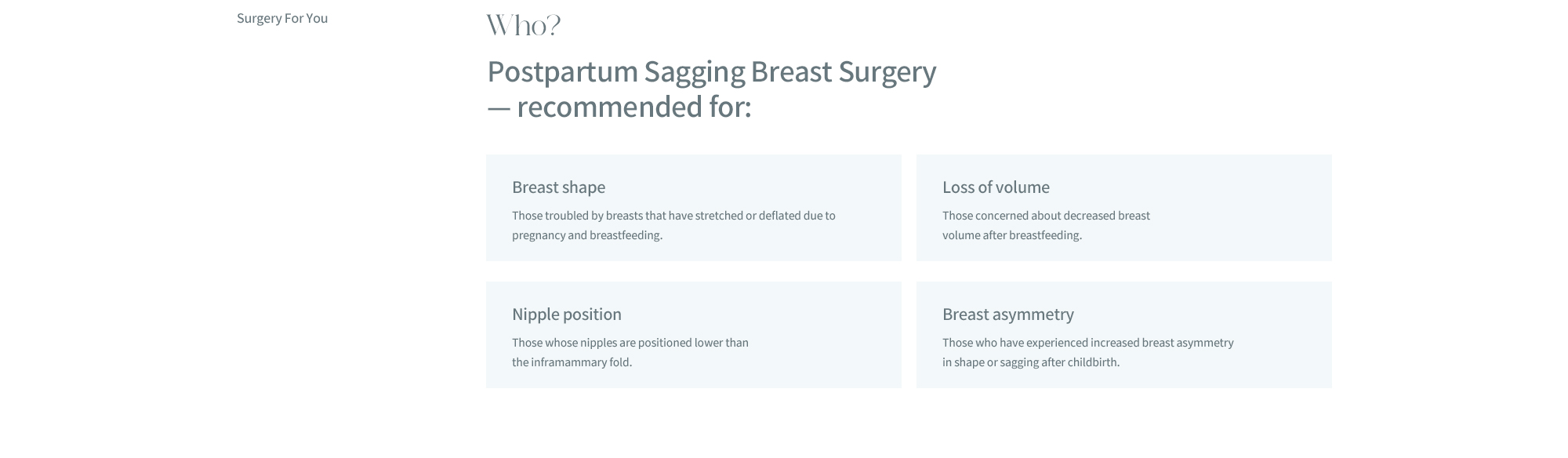Click the 'the inframammary fold.' text line

pos(572,362)
